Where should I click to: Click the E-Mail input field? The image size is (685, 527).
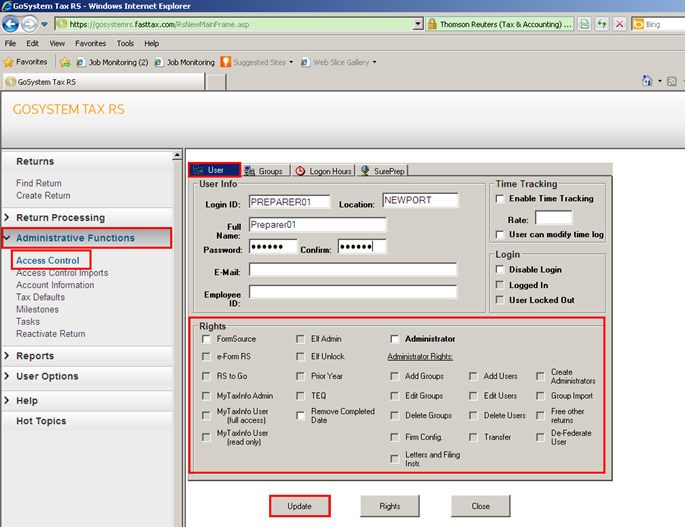(x=353, y=269)
